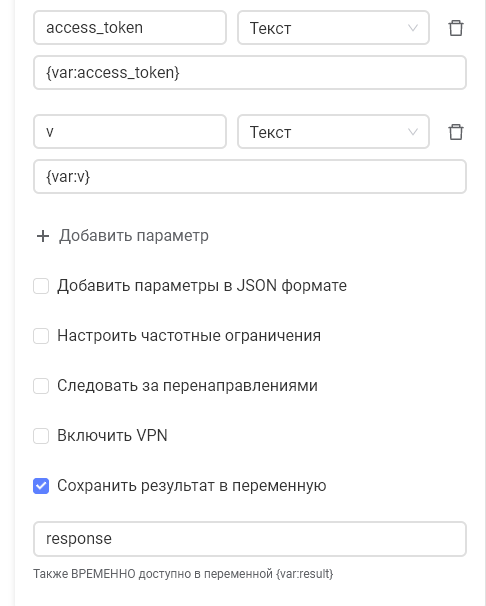
Task: Check the Настроить частотные ограничения box
Action: 41,336
